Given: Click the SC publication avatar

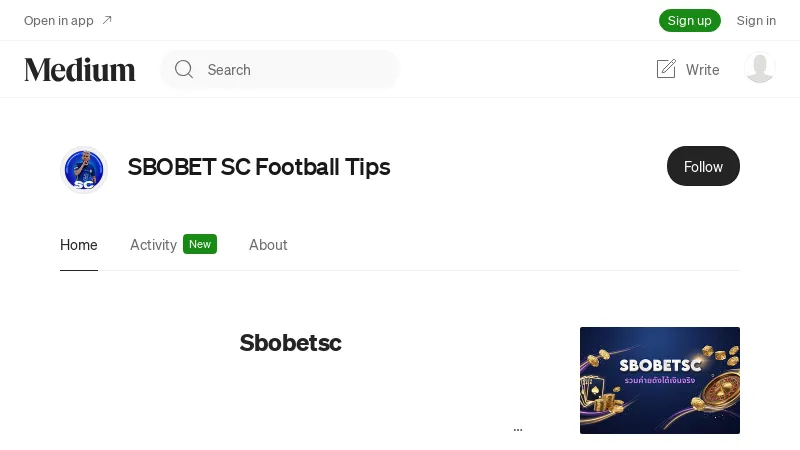Looking at the screenshot, I should click(x=84, y=169).
